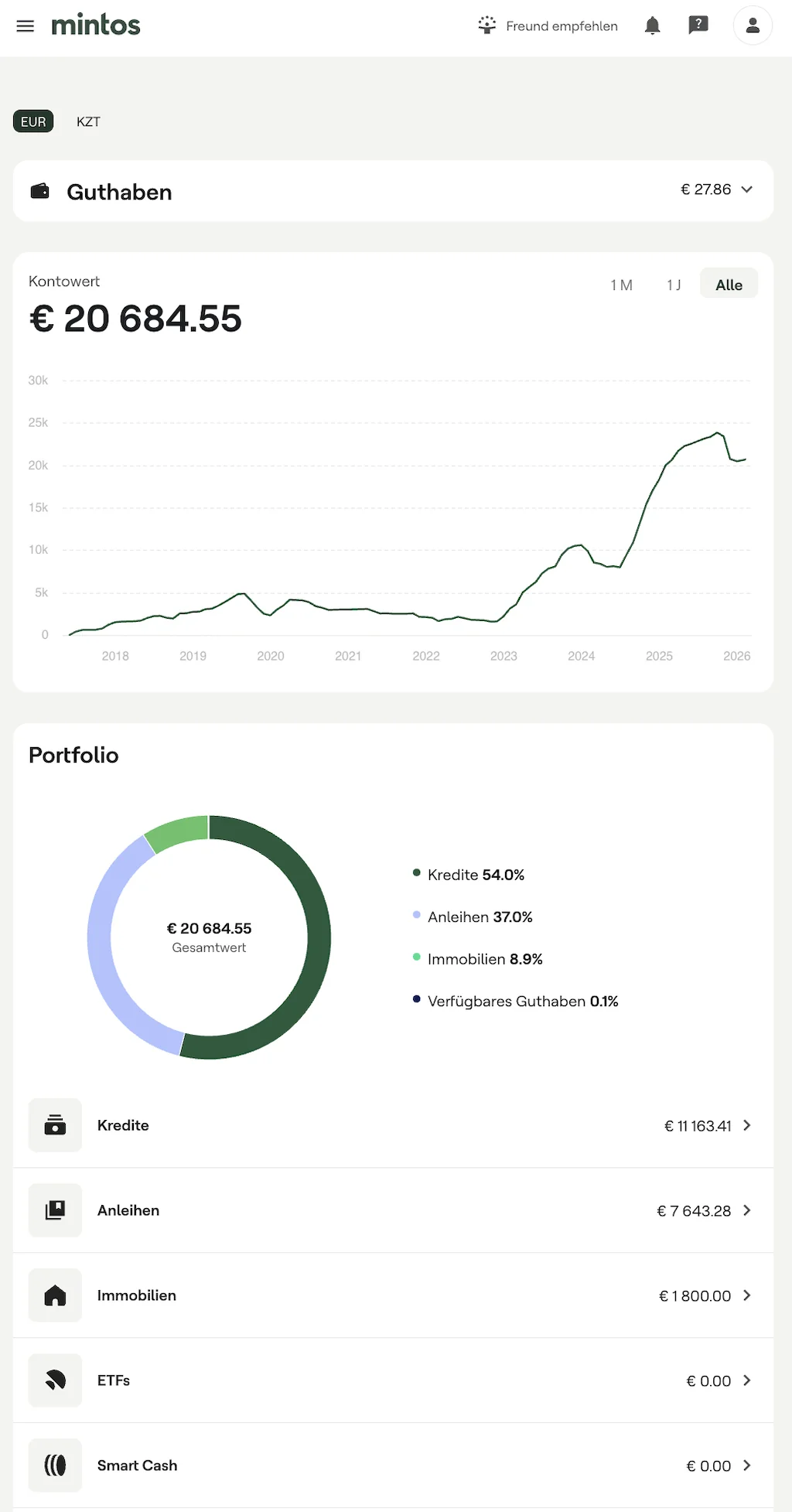Viewport: 792px width, 1512px height.
Task: Click the Anleihen bonds icon
Action: [55, 1210]
